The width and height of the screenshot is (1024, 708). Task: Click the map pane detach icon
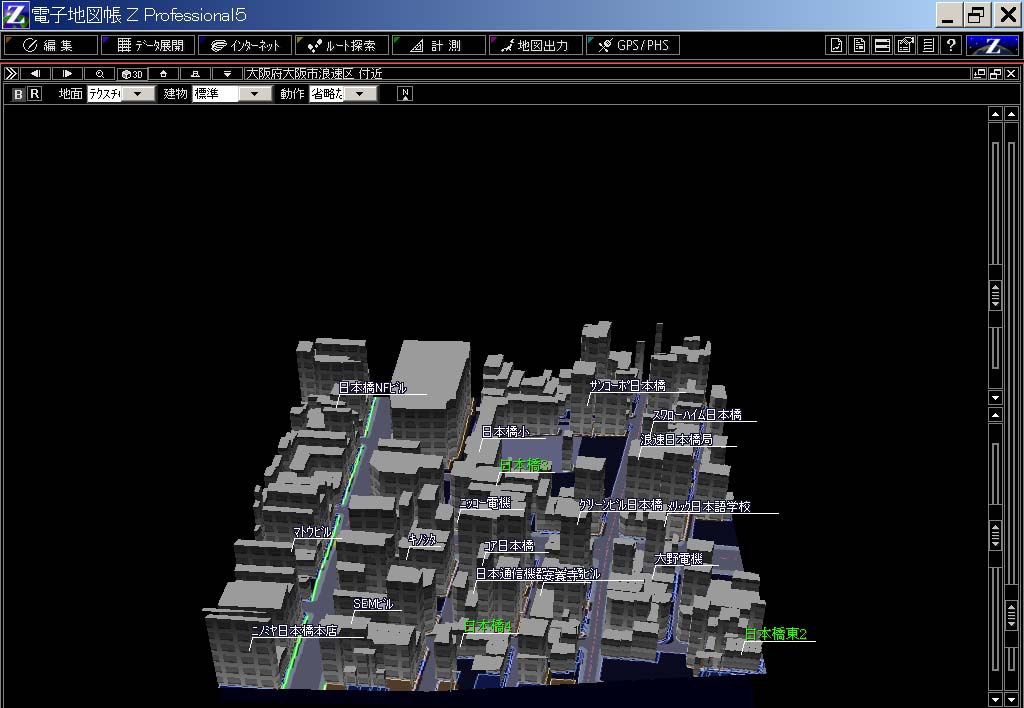(x=980, y=74)
